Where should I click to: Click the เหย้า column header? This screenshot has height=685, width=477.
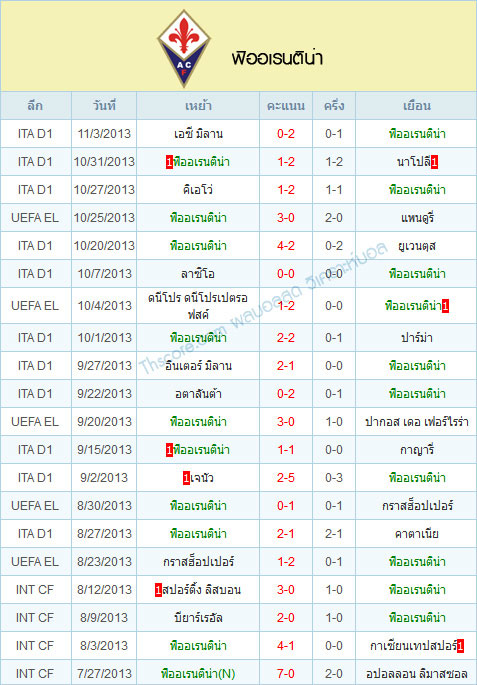coord(198,105)
